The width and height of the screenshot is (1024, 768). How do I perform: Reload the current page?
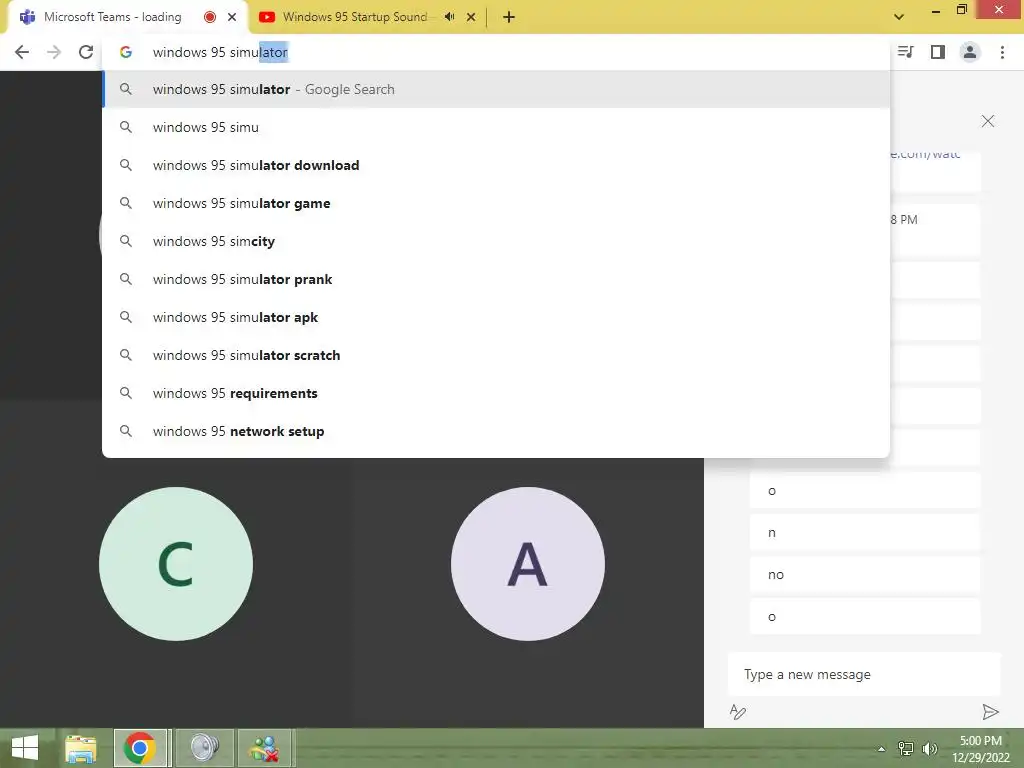pyautogui.click(x=86, y=52)
